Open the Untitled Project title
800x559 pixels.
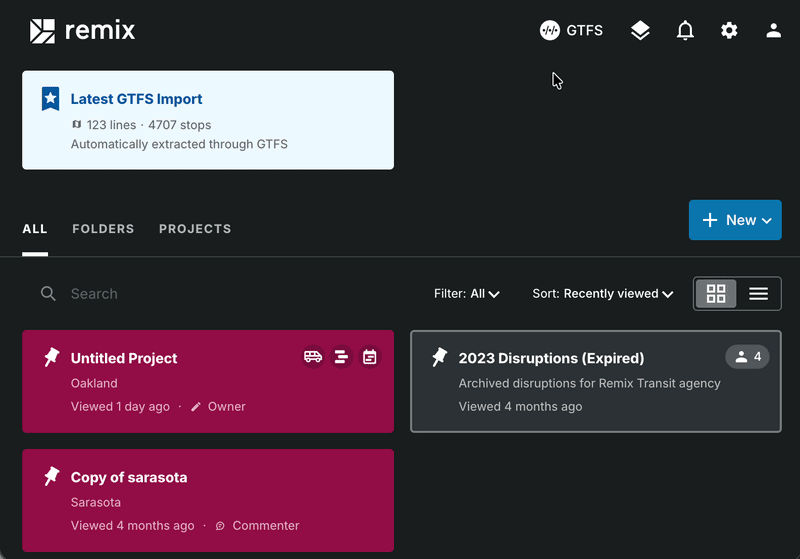click(124, 358)
